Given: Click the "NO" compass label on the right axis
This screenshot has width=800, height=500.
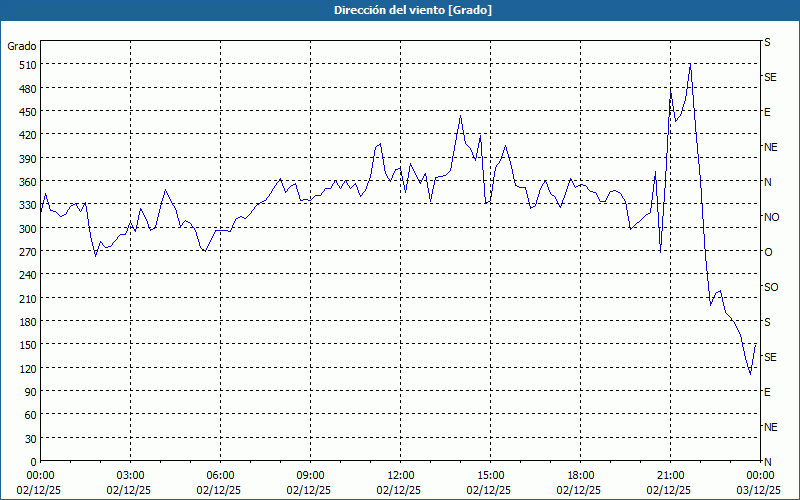Looking at the screenshot, I should click(771, 217).
